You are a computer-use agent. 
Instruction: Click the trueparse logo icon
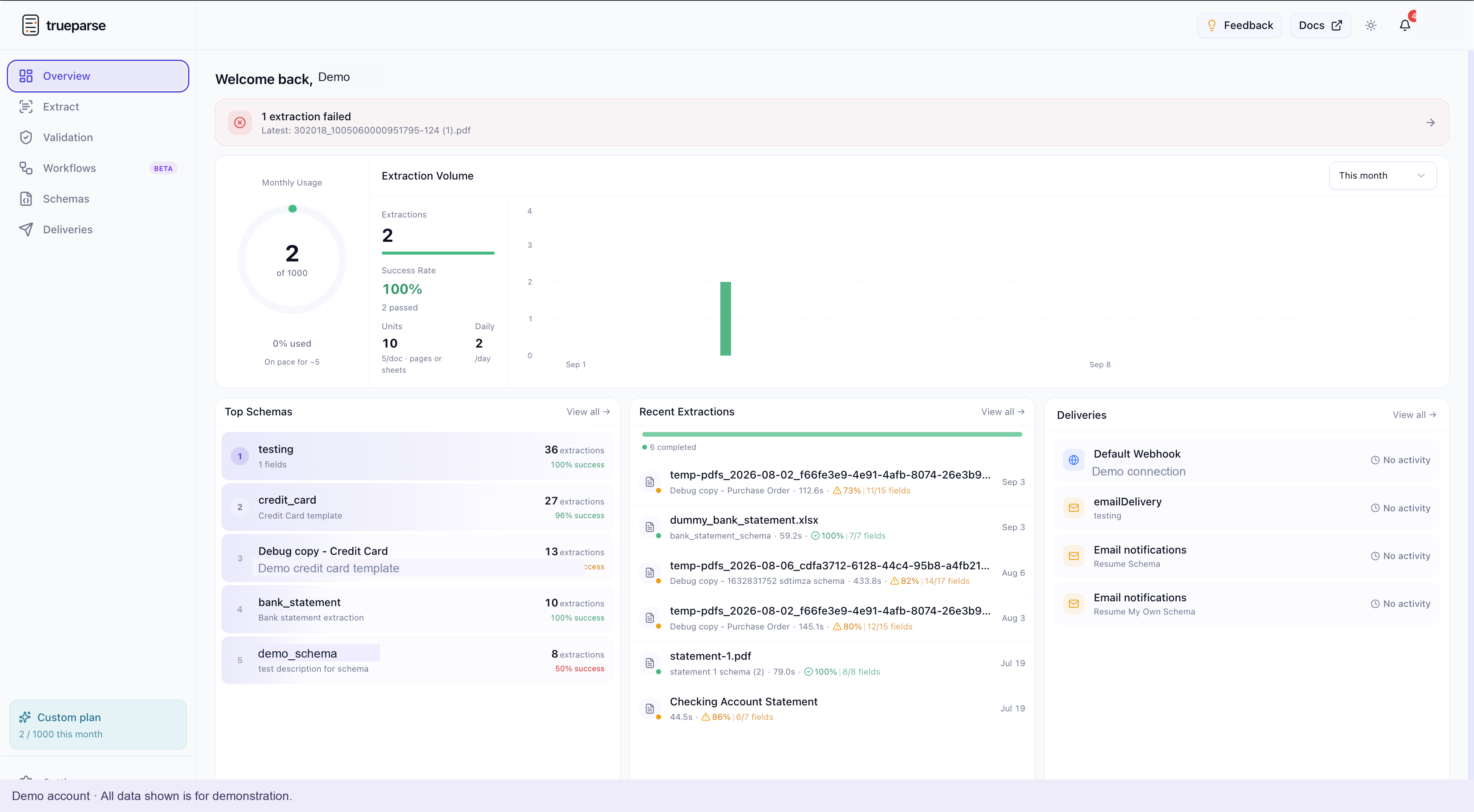pos(30,25)
